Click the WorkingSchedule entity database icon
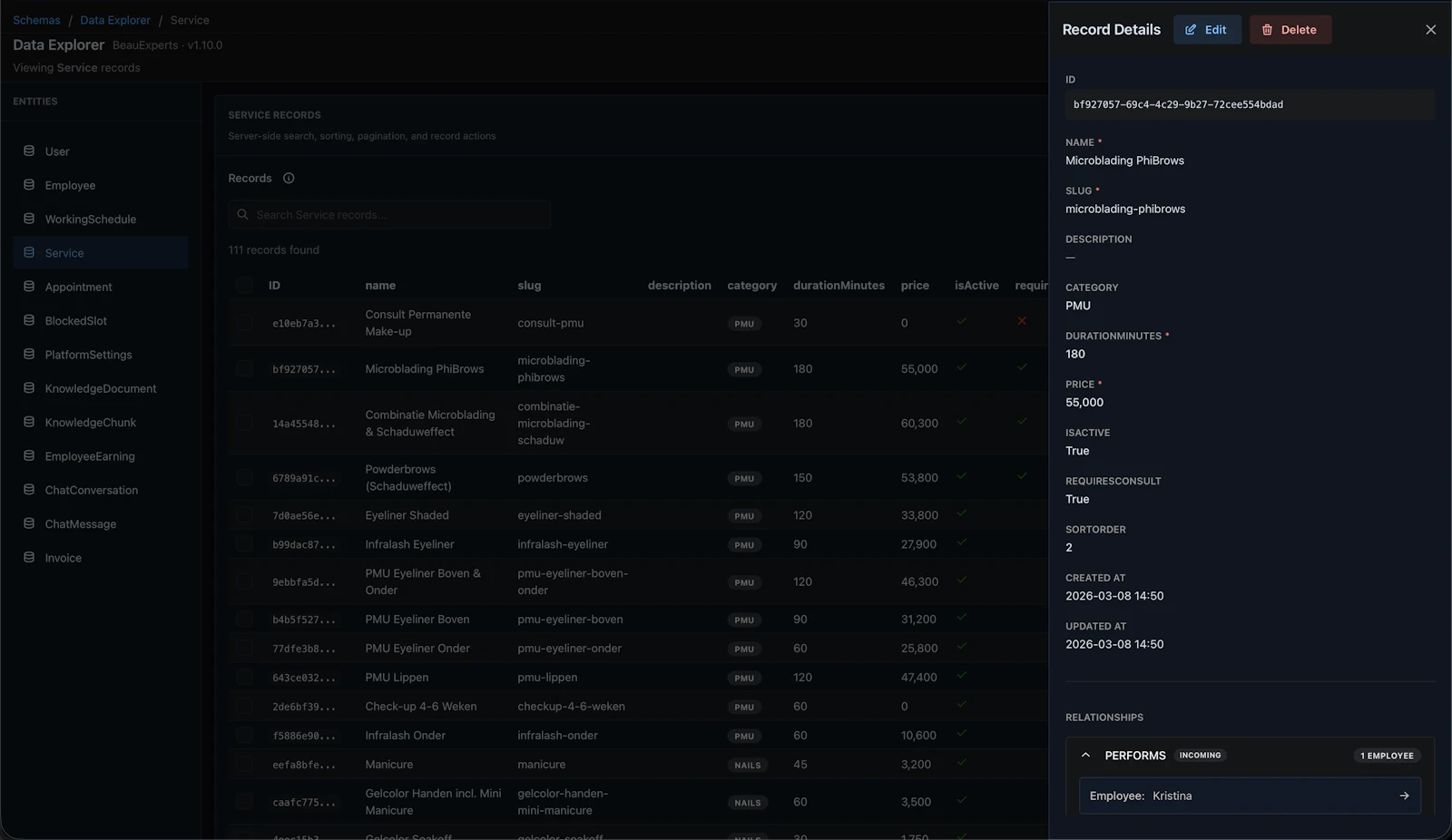Image resolution: width=1452 pixels, height=840 pixels. (x=29, y=219)
